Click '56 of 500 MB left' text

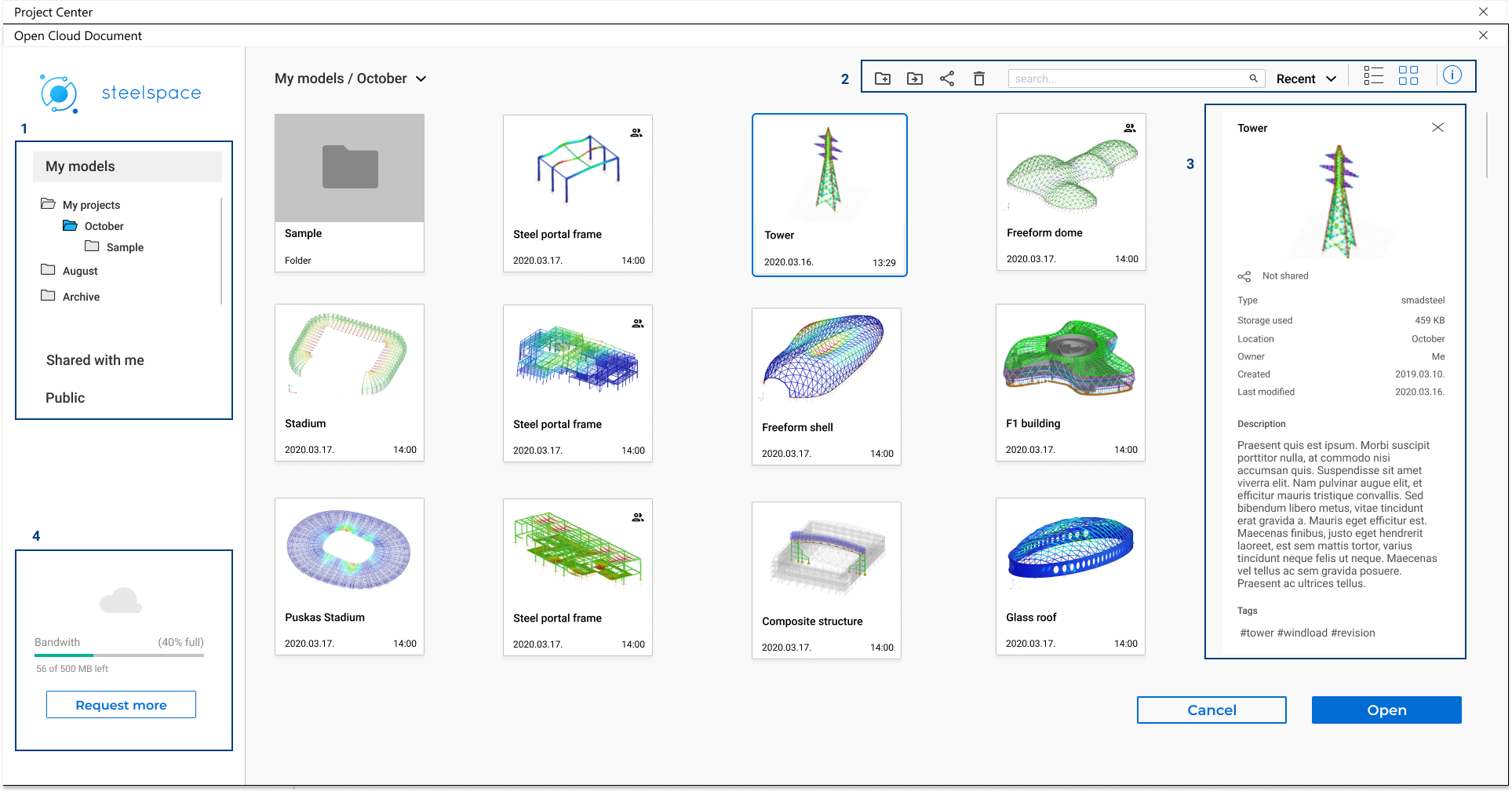click(72, 669)
